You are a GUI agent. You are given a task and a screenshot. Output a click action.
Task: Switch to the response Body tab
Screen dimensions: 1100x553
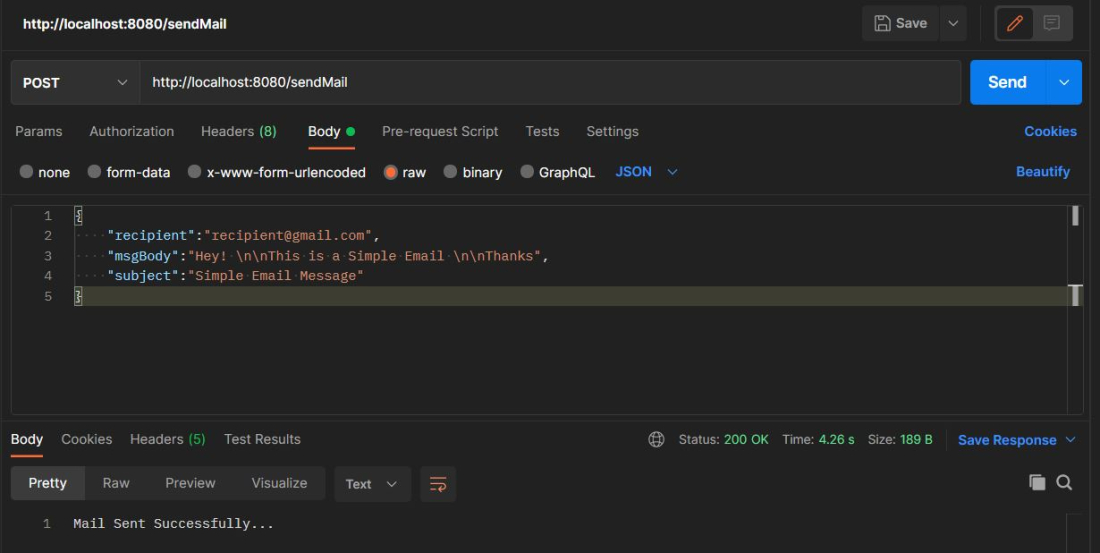27,439
